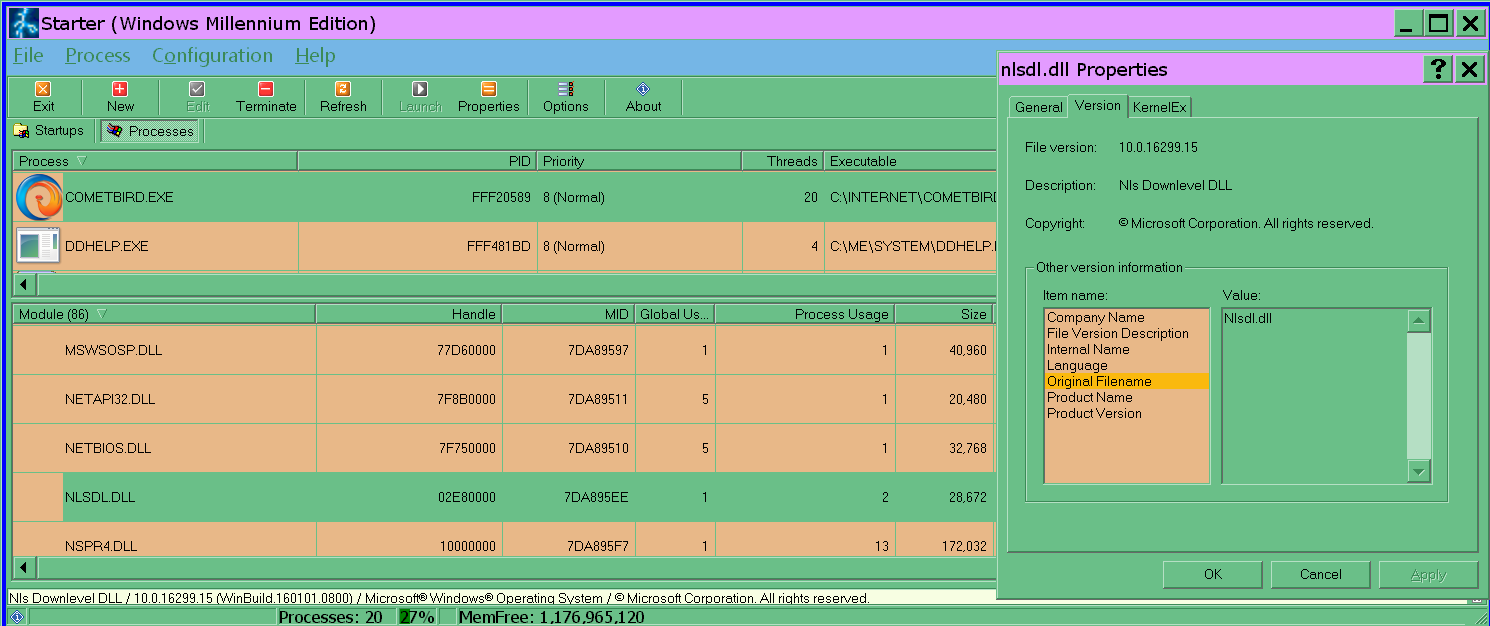Select the NSPR4.DLL module row

[503, 540]
